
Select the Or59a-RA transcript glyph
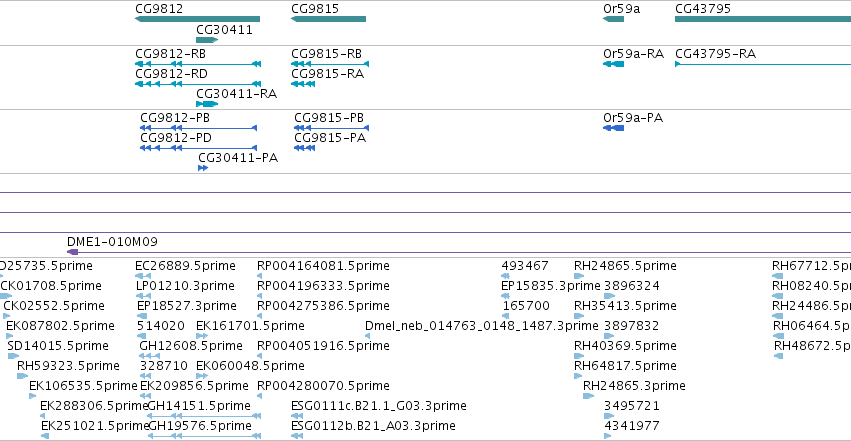click(x=613, y=64)
